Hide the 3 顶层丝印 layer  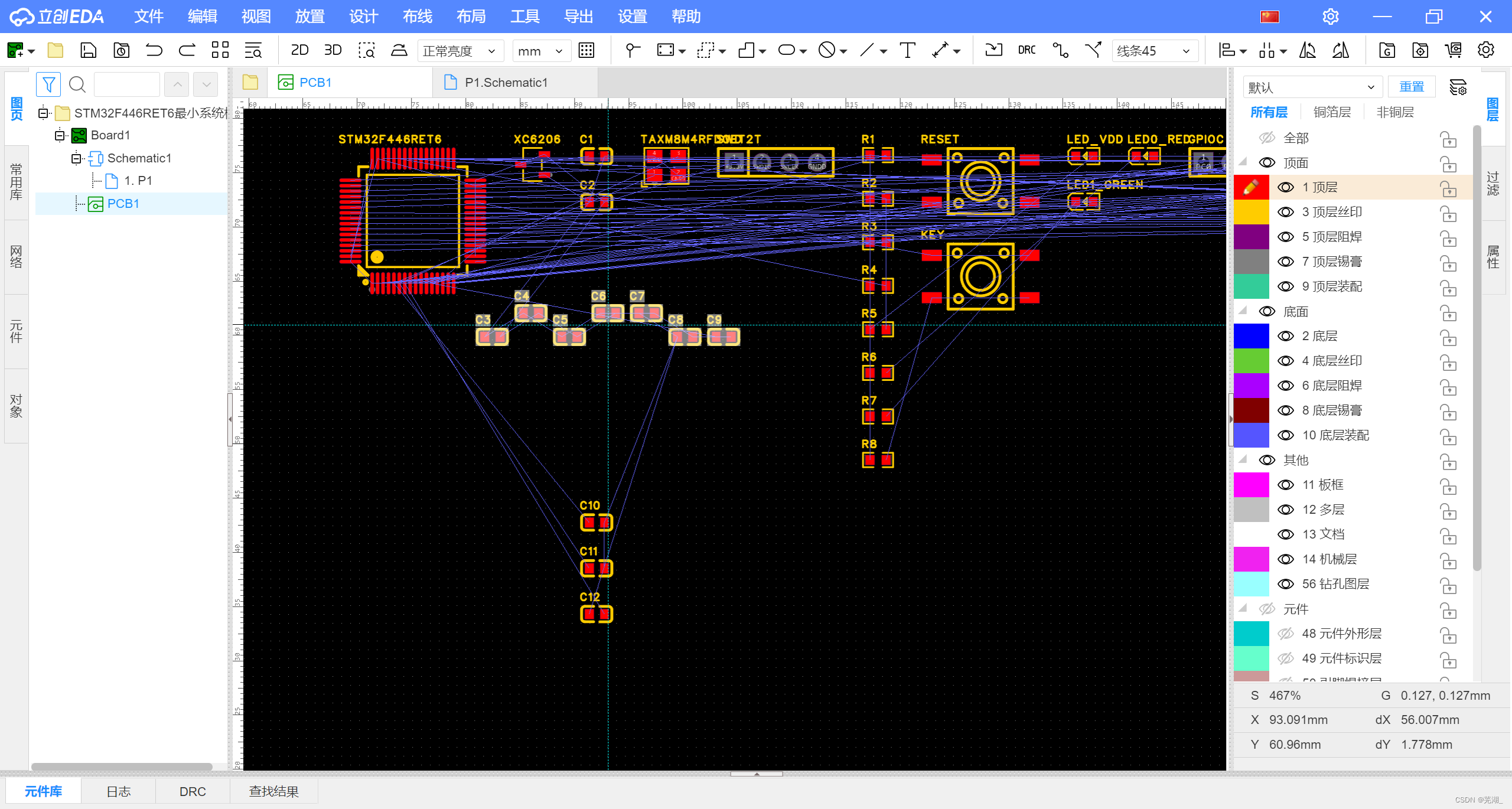1285,212
